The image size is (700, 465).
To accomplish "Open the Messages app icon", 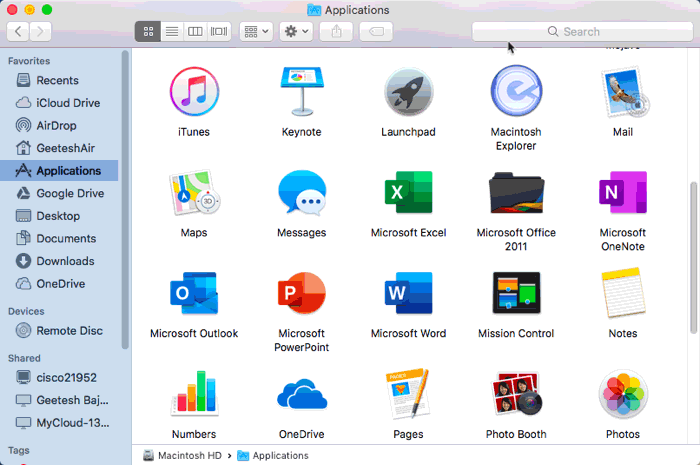I will (x=301, y=193).
